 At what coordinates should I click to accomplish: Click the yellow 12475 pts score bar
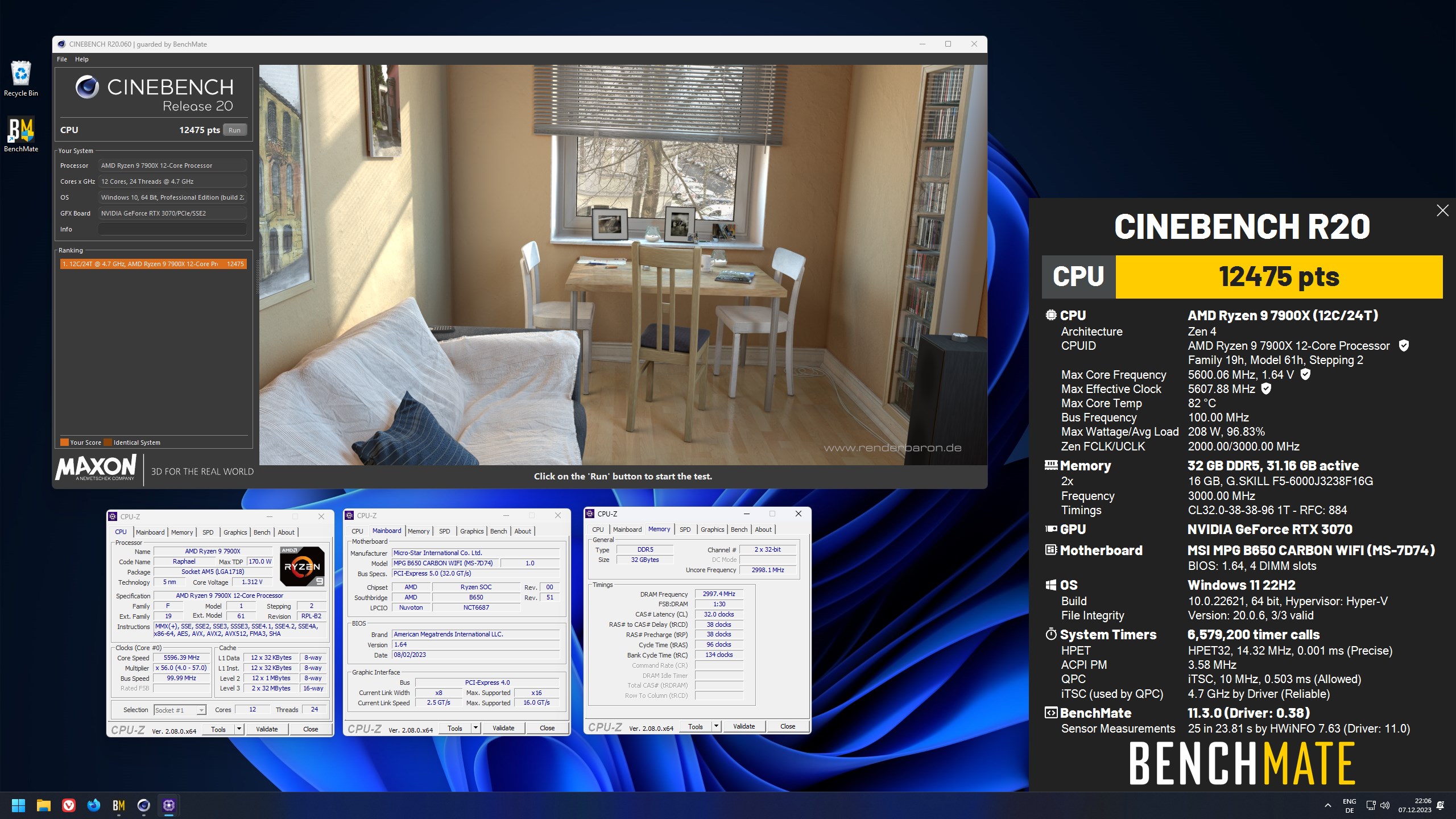1279,277
